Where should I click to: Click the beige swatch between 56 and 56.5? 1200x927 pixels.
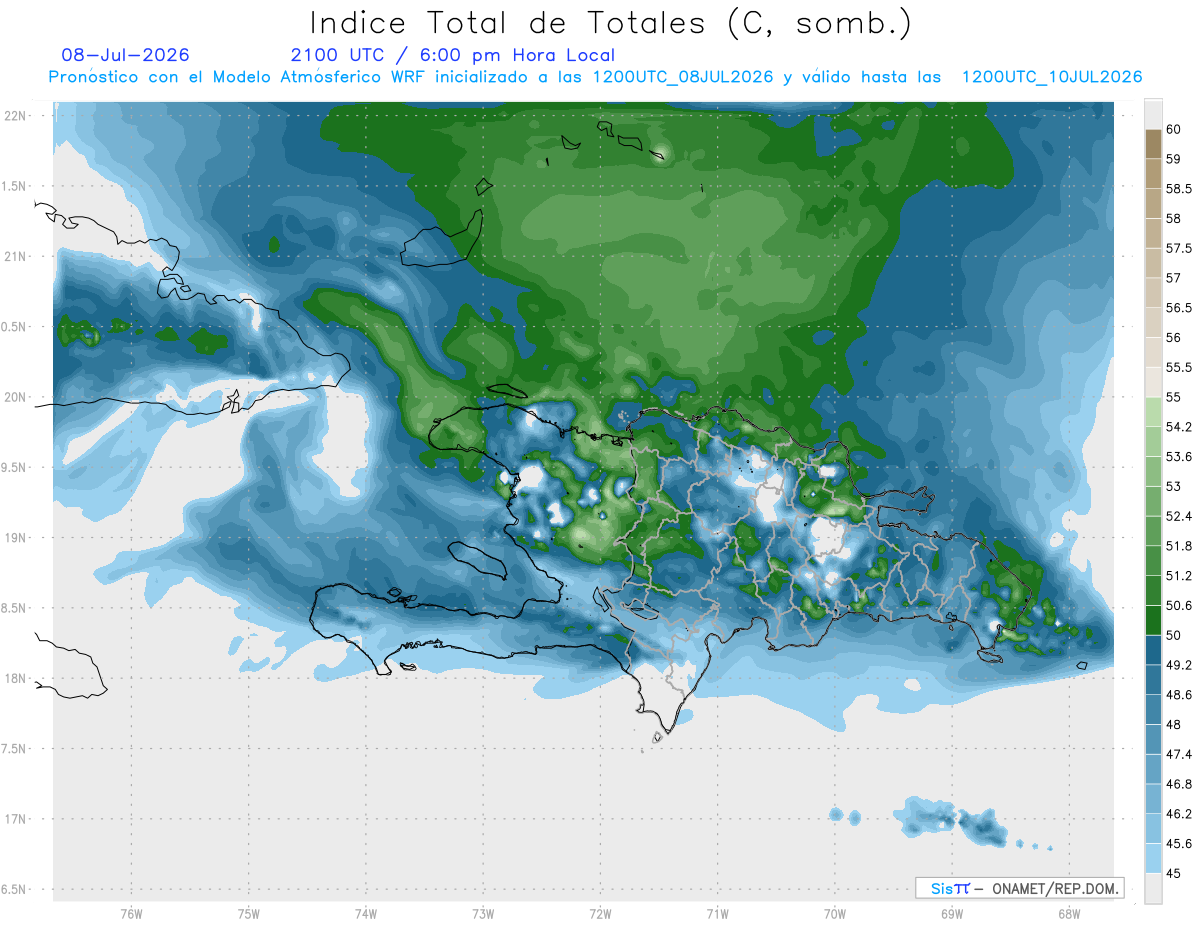tap(1153, 323)
